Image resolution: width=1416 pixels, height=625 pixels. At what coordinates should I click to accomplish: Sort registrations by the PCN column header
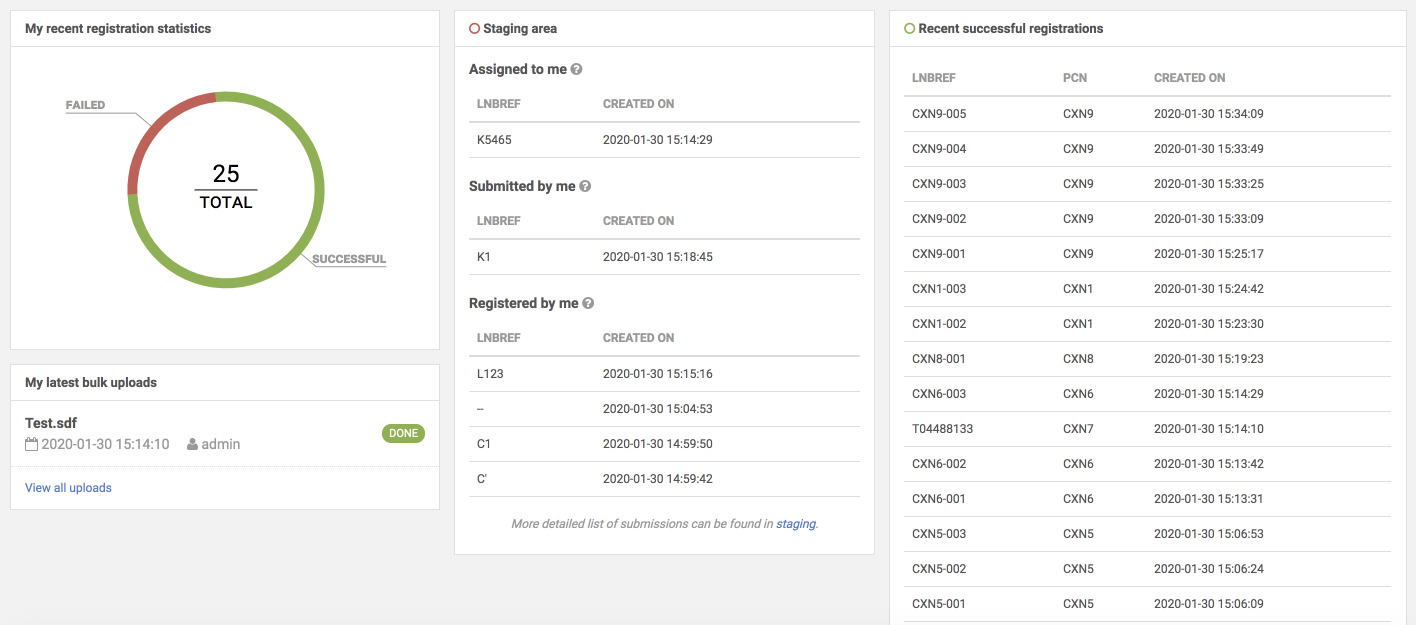coord(1075,77)
